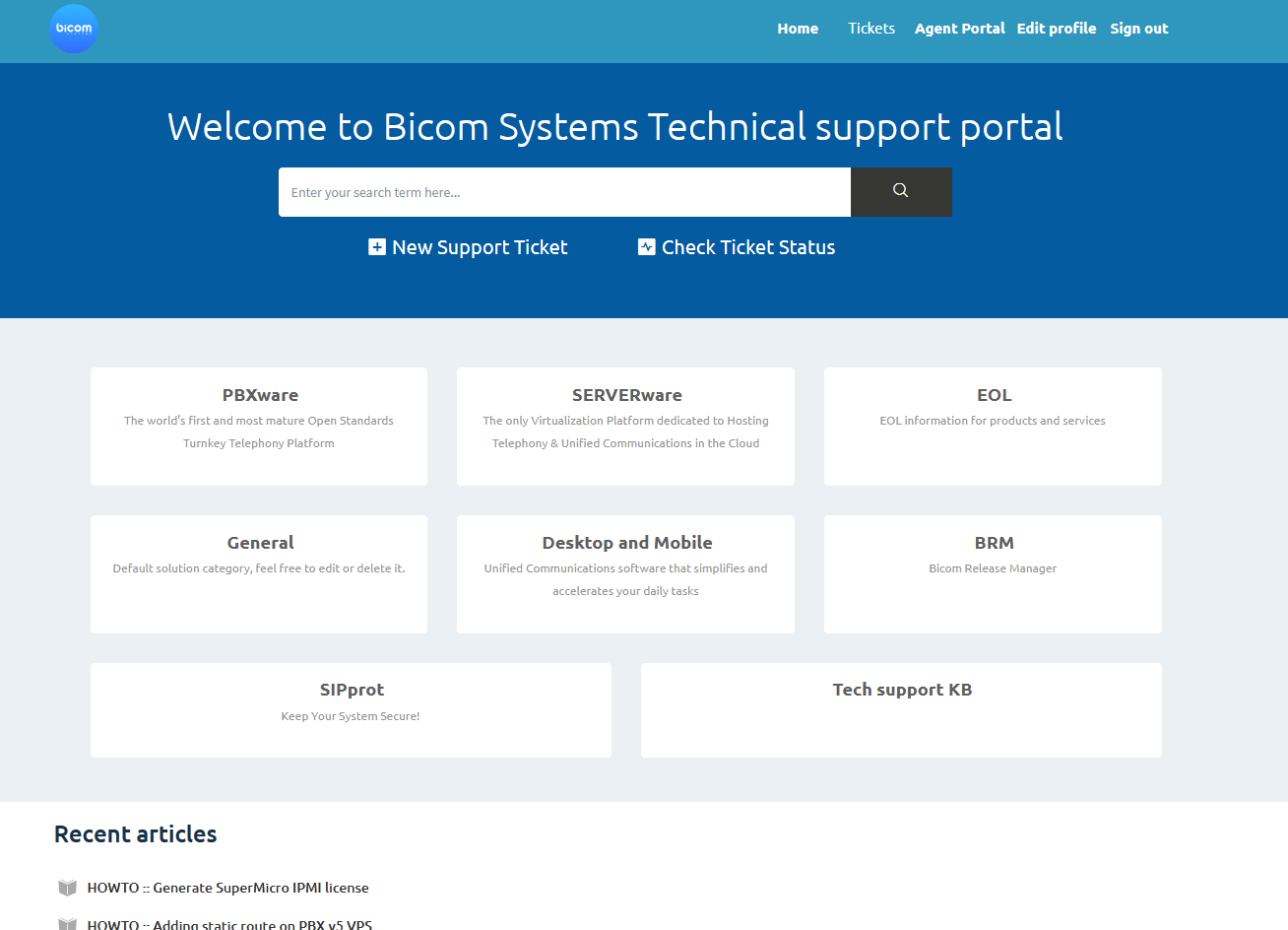Open the General solution category card
1288x930 pixels.
coord(259,574)
